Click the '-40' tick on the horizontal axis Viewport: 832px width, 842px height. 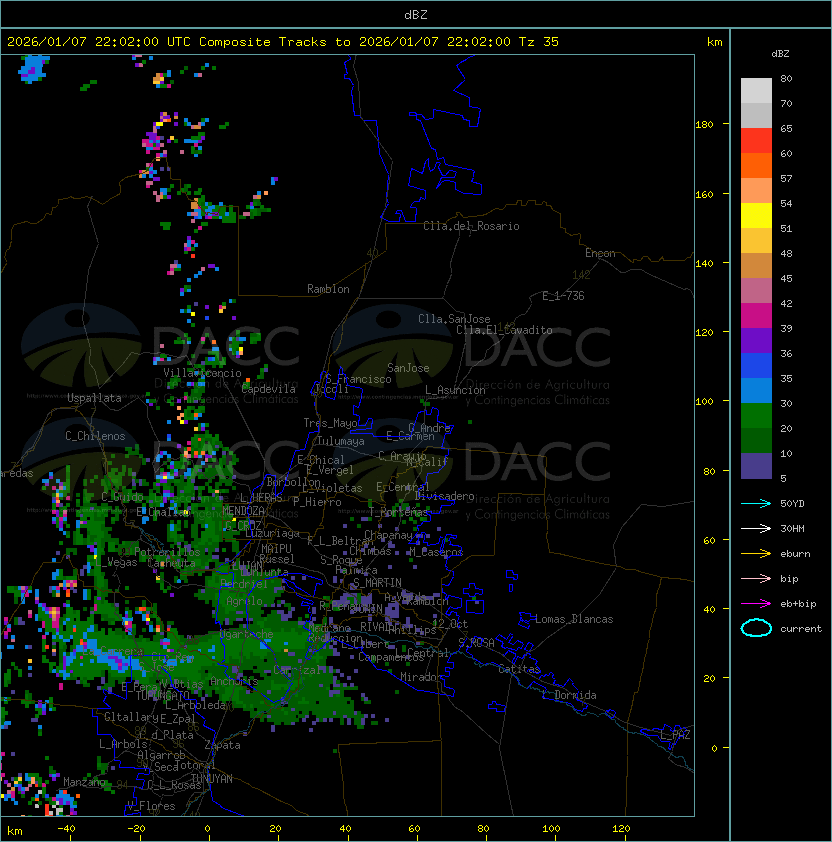(66, 829)
